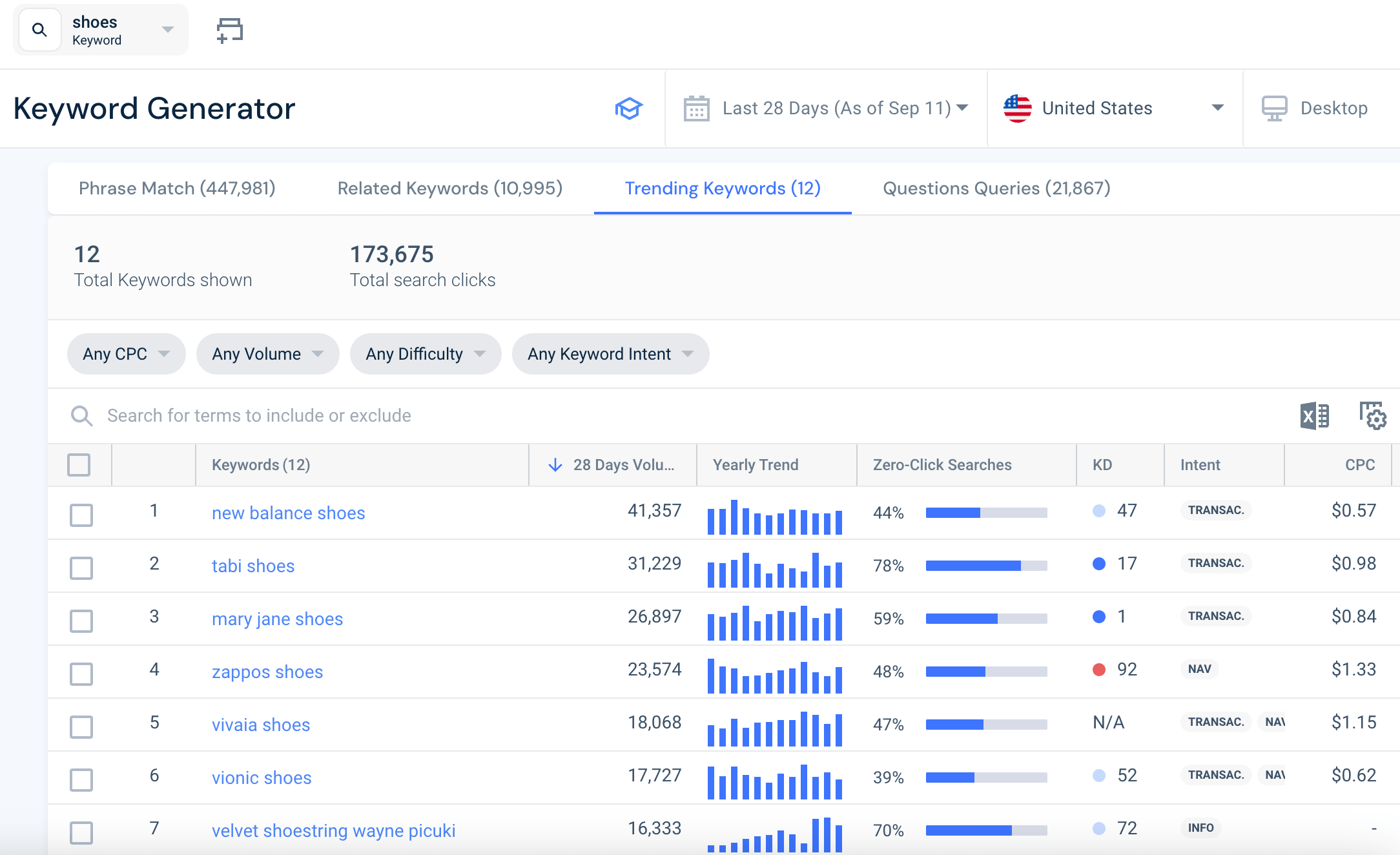Open the tabi shoes keyword link
1400x855 pixels.
[253, 566]
